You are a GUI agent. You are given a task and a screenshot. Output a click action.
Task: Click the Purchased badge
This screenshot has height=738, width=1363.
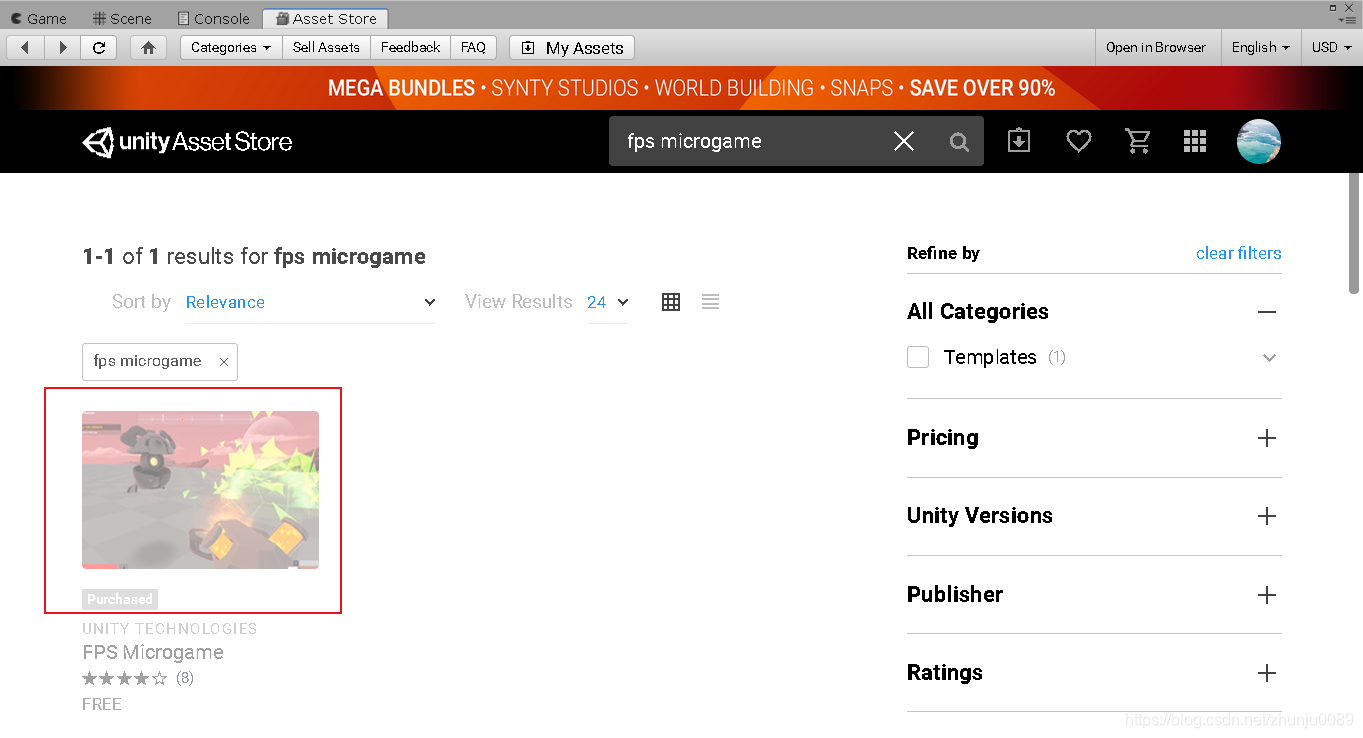click(x=120, y=599)
